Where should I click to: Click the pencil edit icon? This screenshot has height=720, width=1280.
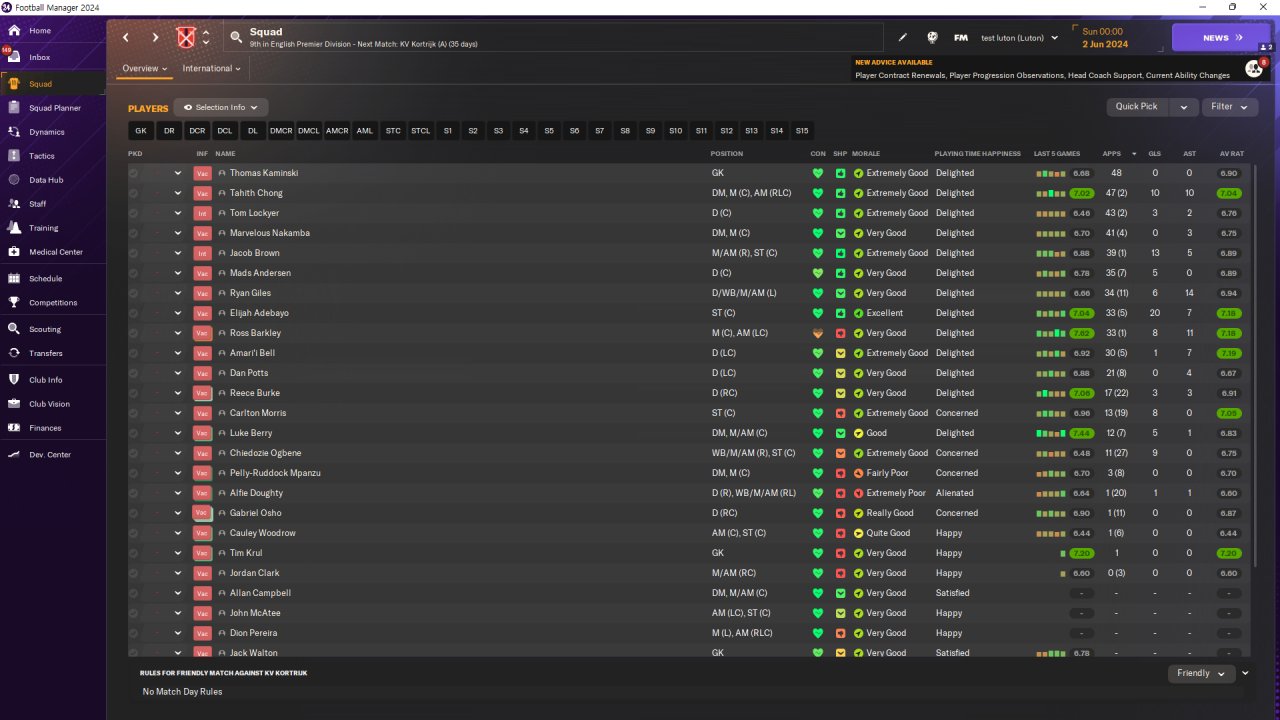point(903,38)
